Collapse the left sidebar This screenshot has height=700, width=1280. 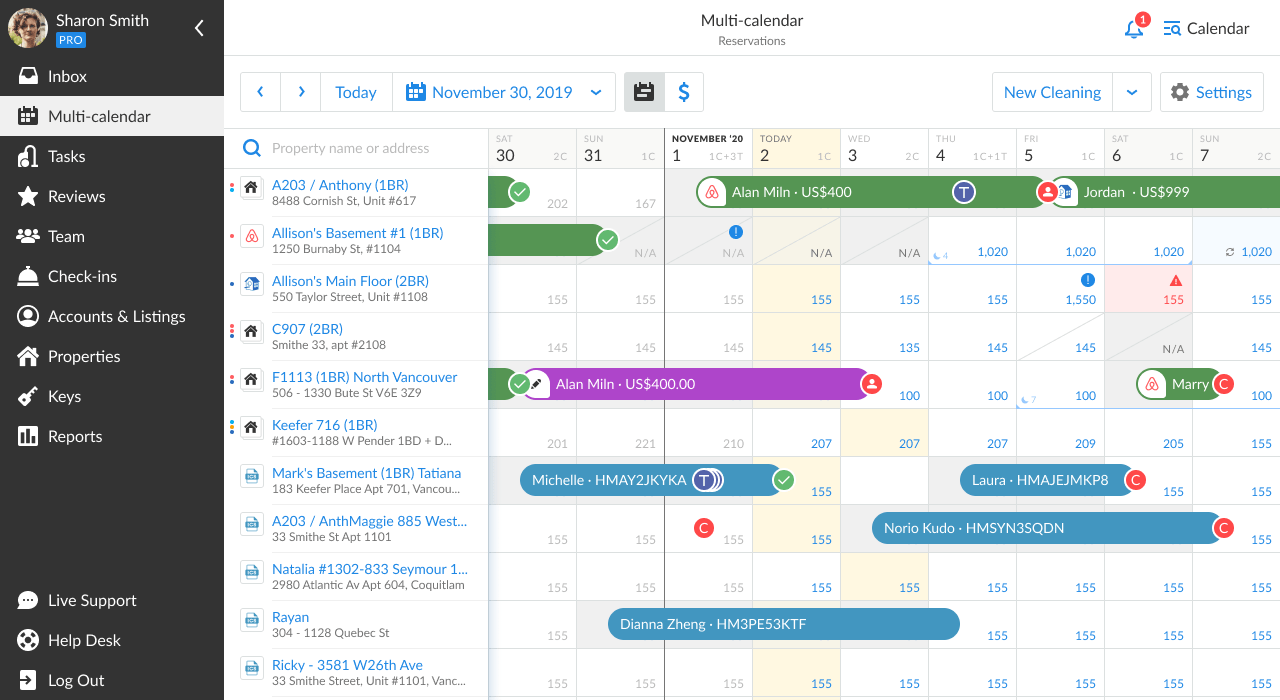(199, 28)
